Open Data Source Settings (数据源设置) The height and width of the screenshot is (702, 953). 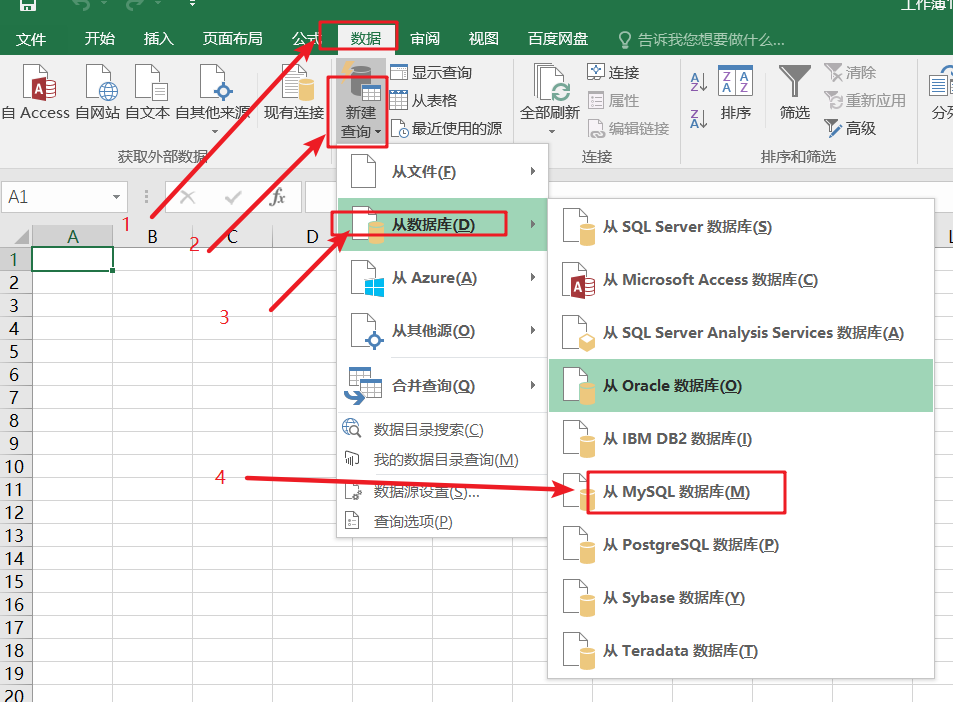click(442, 492)
